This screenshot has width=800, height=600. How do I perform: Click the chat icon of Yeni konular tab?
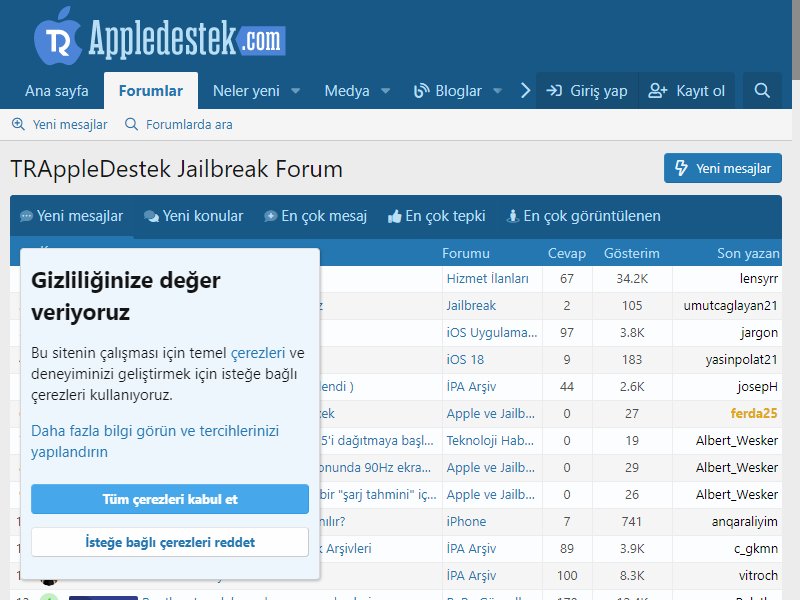click(x=152, y=216)
